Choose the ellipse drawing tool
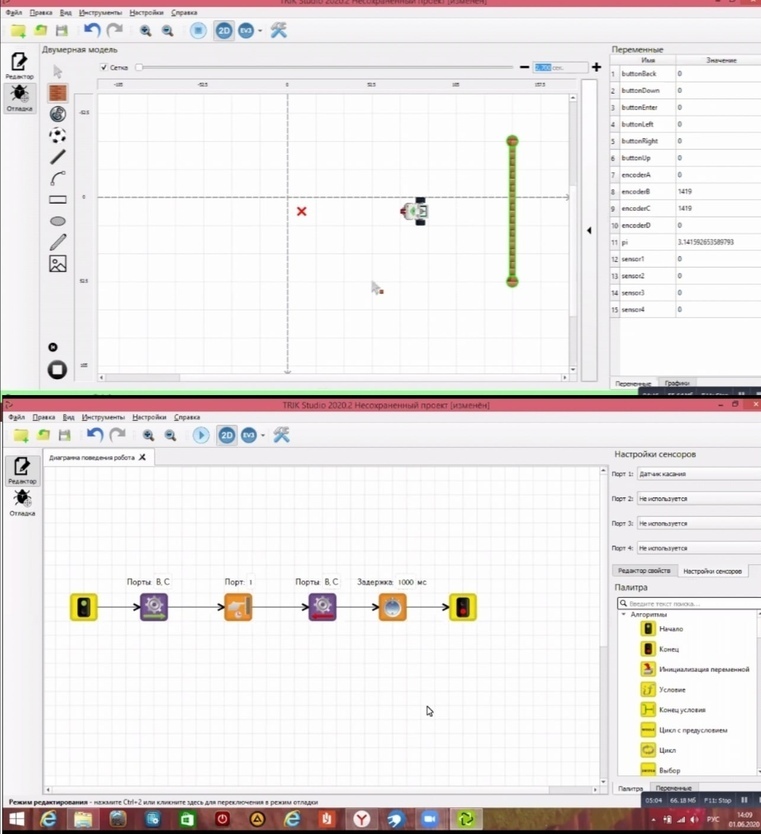 [58, 221]
